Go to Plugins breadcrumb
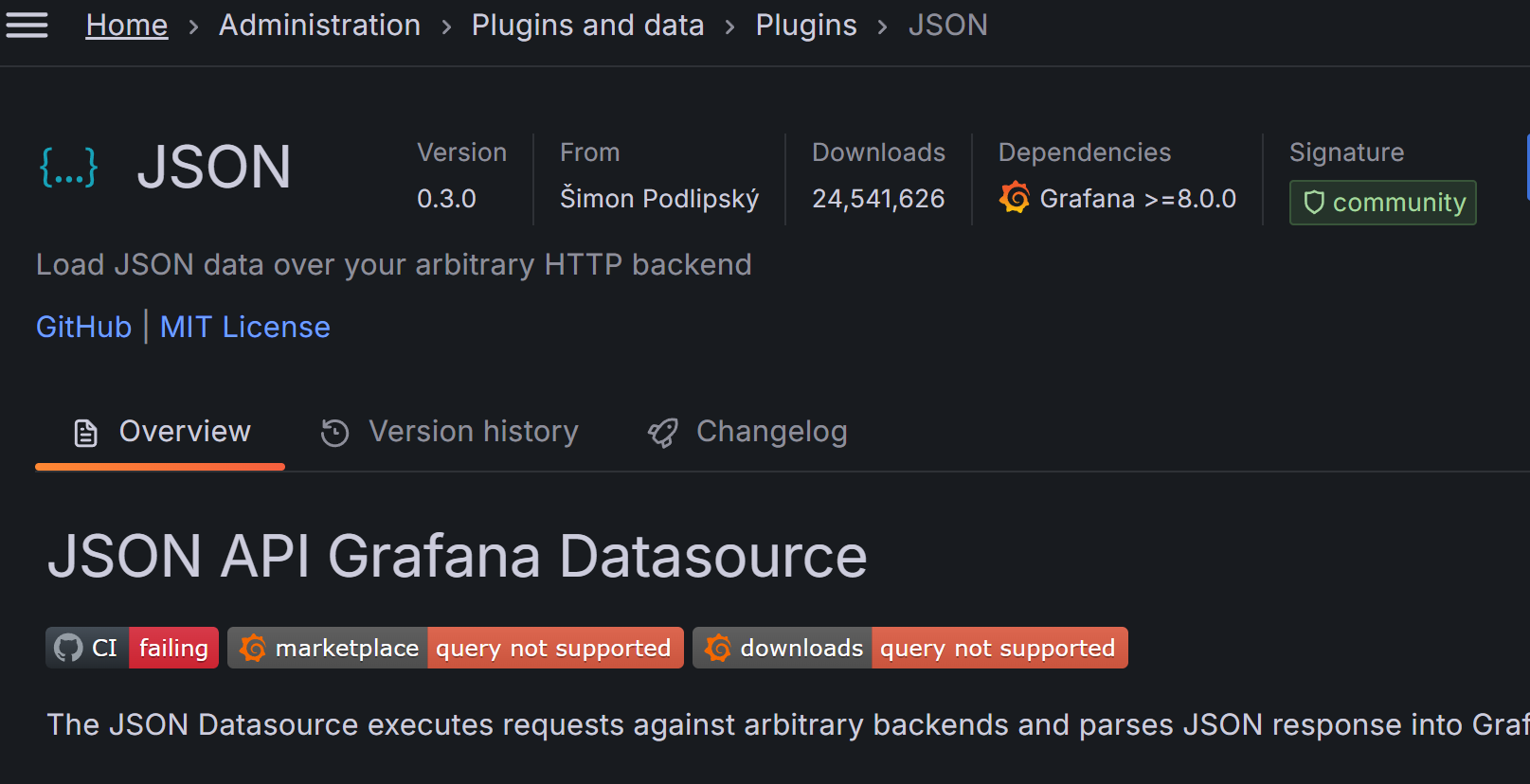1530x784 pixels. (806, 26)
